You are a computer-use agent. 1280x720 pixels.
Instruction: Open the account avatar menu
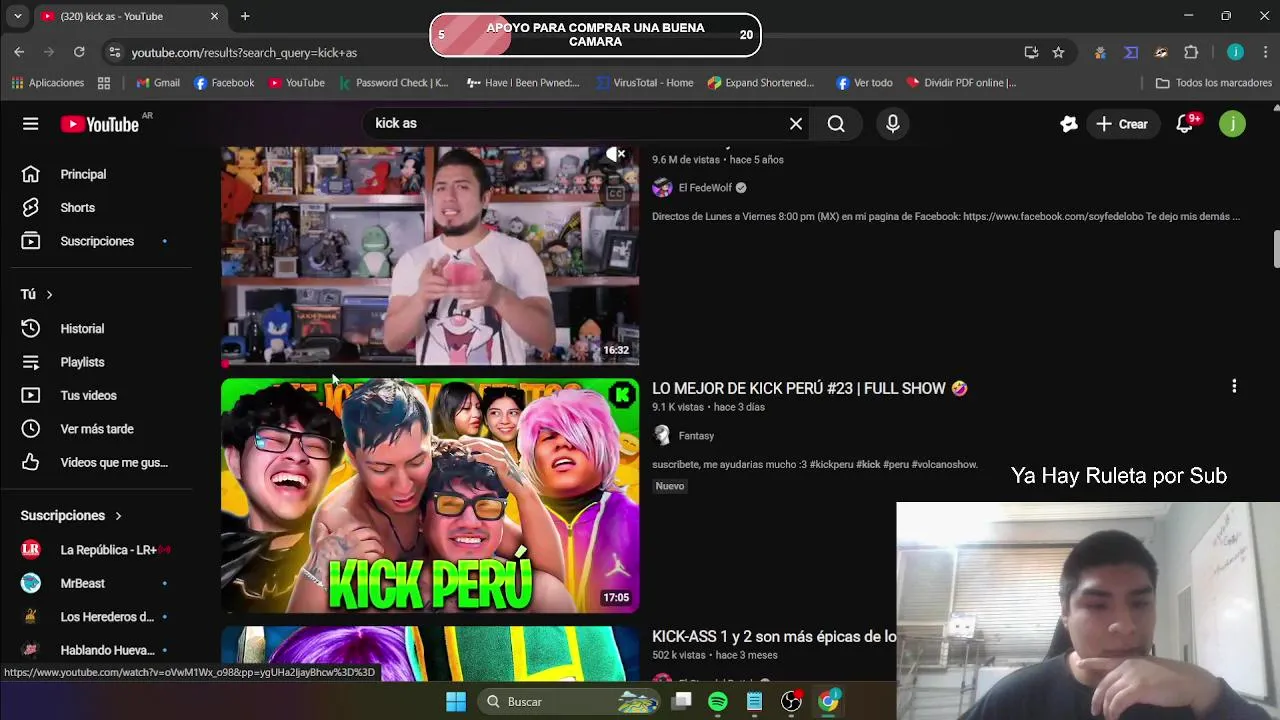click(1232, 124)
